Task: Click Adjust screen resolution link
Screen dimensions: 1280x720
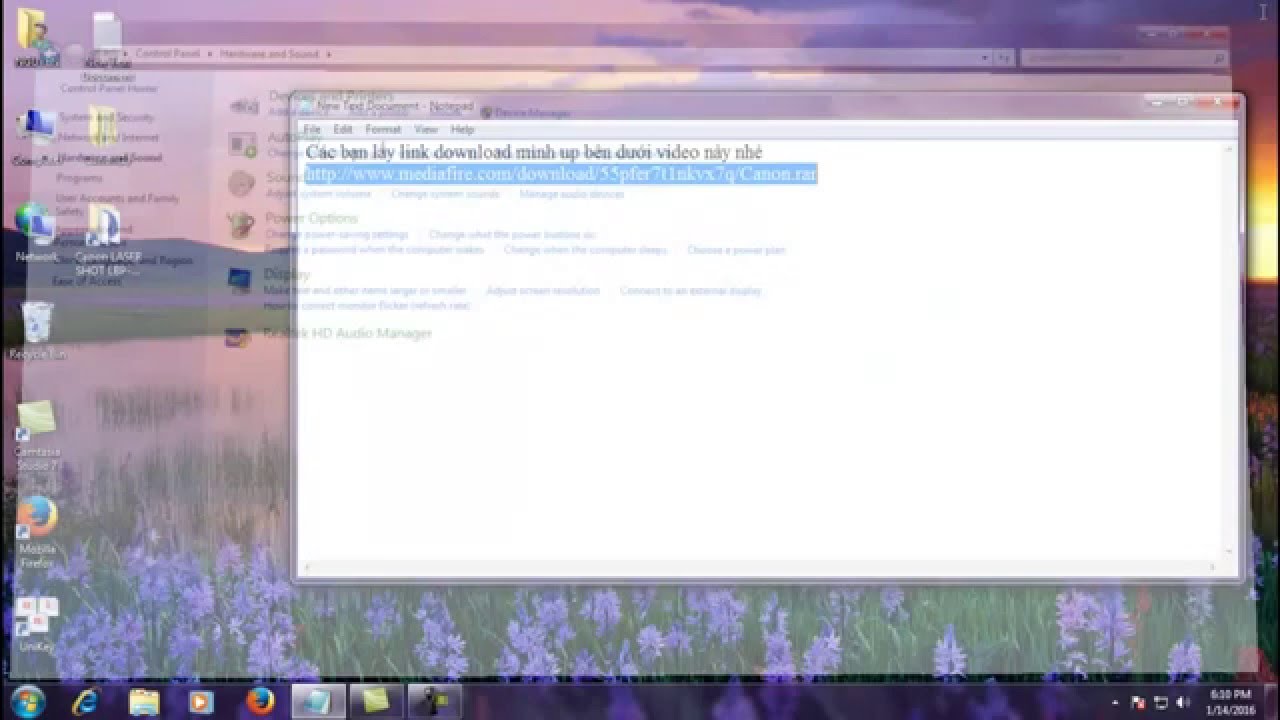Action: tap(543, 291)
